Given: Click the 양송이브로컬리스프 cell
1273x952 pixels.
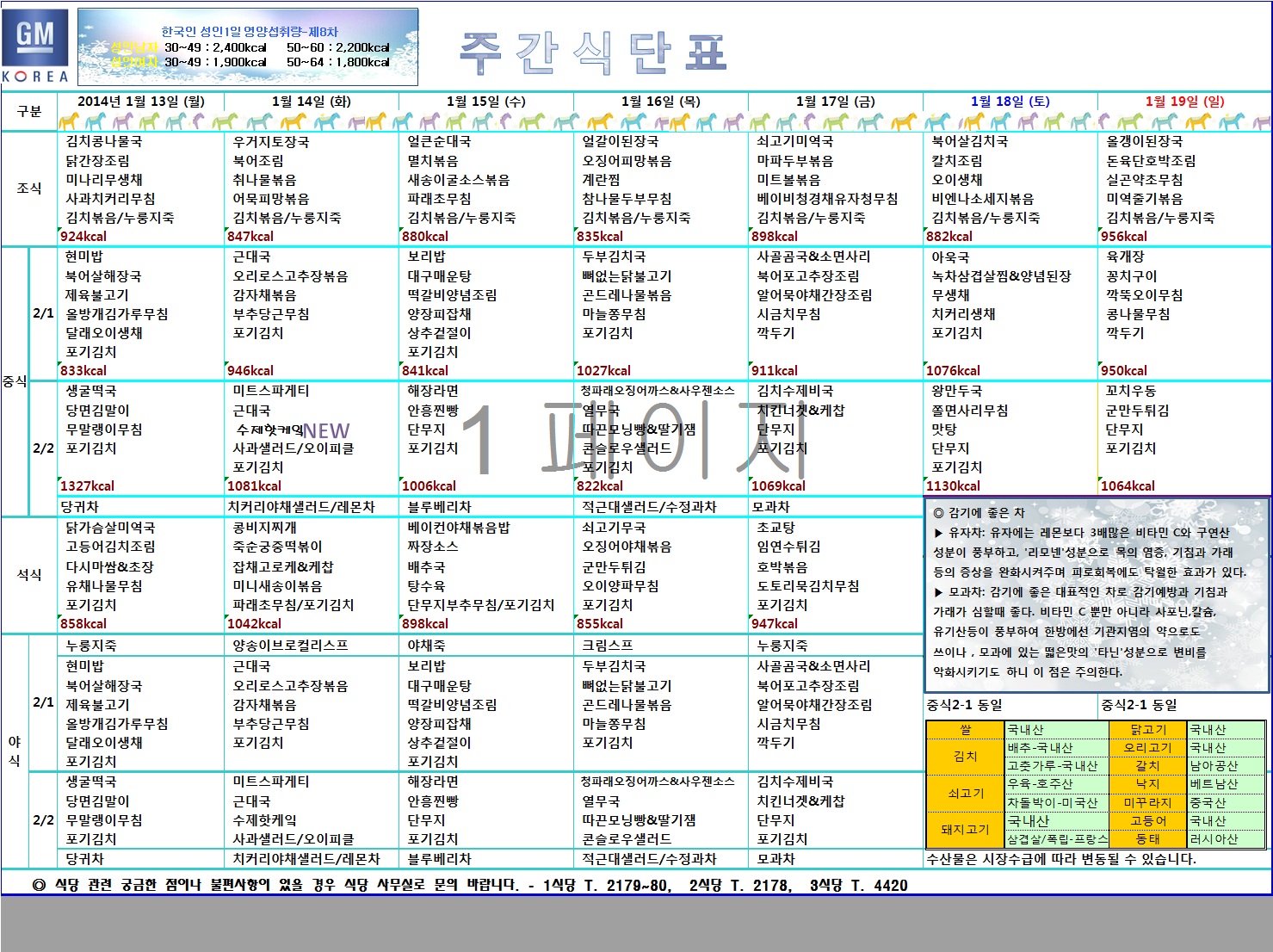Looking at the screenshot, I should tap(290, 645).
